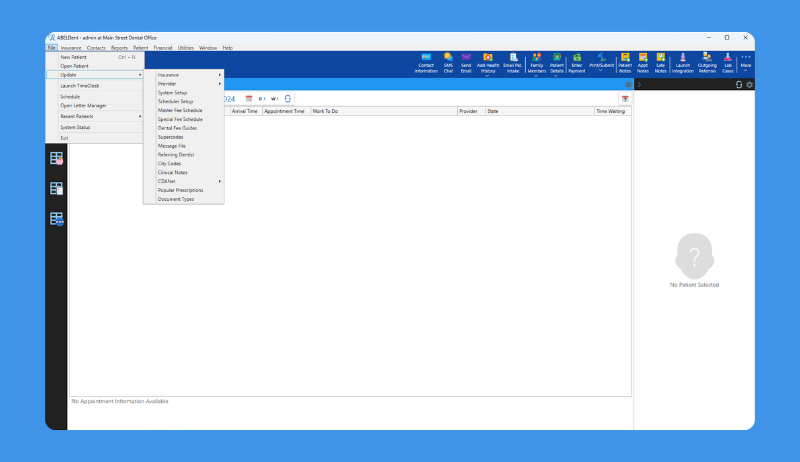The height and width of the screenshot is (462, 800).
Task: Open Appt Notes
Action: click(643, 63)
